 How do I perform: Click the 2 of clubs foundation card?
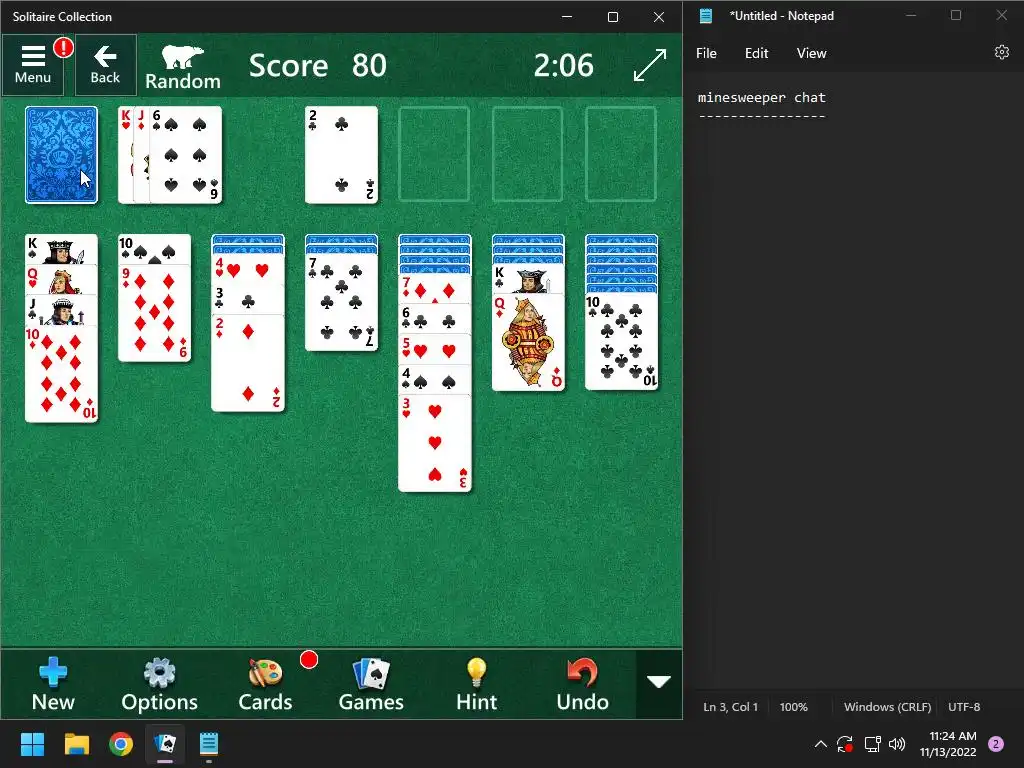click(342, 155)
